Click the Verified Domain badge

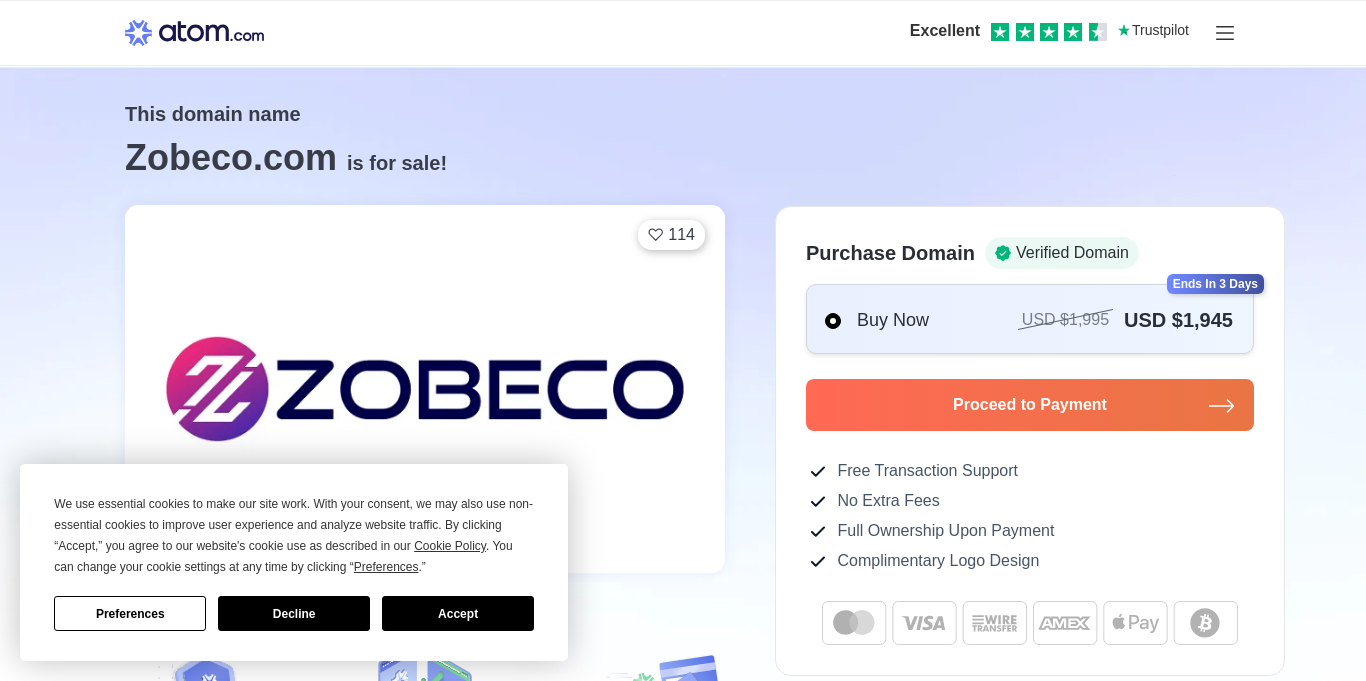[x=1062, y=253]
